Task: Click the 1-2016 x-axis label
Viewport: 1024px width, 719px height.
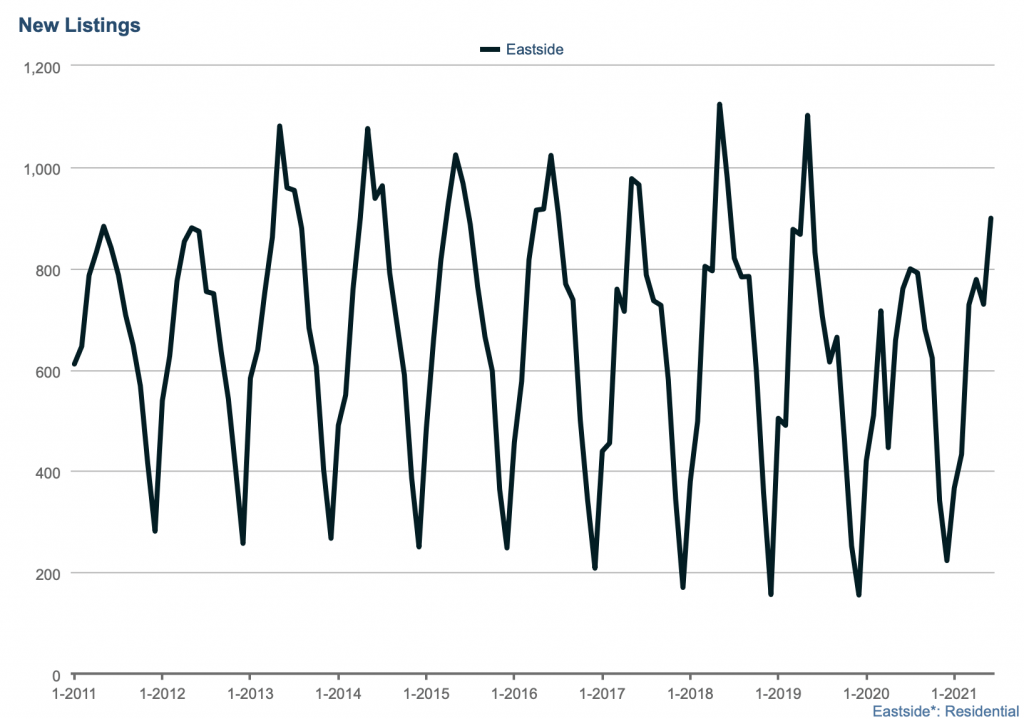Action: tap(513, 693)
